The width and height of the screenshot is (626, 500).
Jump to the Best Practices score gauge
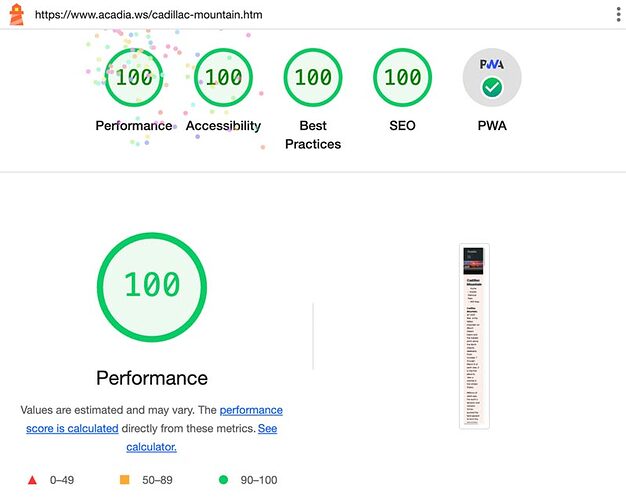[x=313, y=77]
